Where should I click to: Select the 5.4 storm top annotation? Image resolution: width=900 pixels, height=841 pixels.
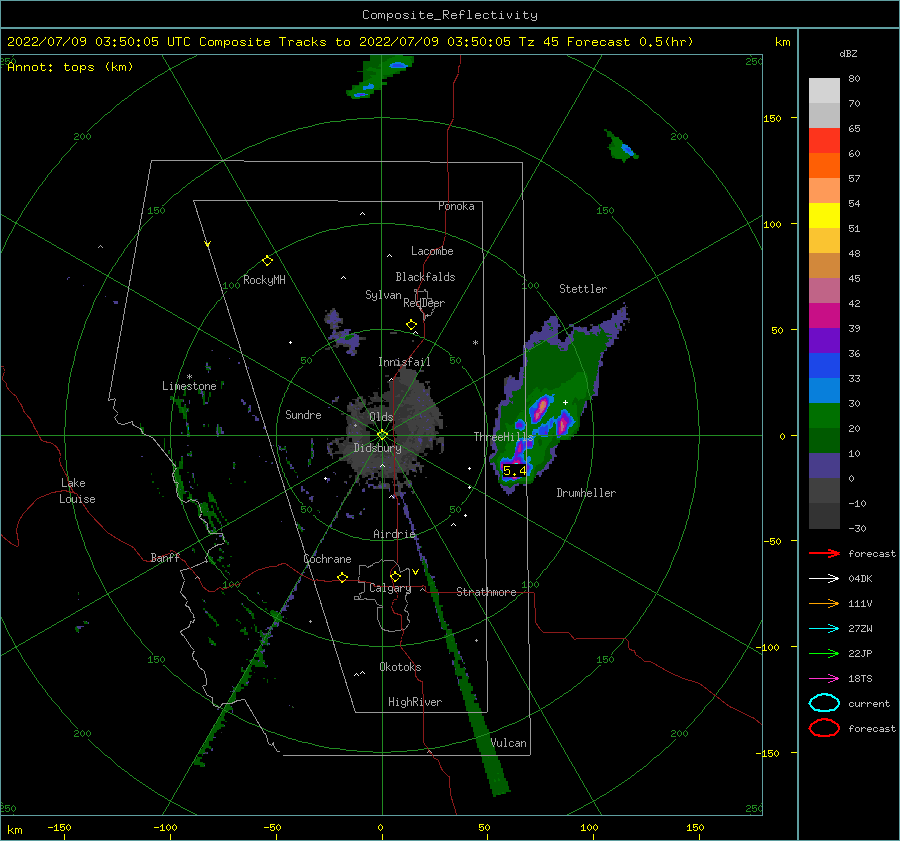514,471
